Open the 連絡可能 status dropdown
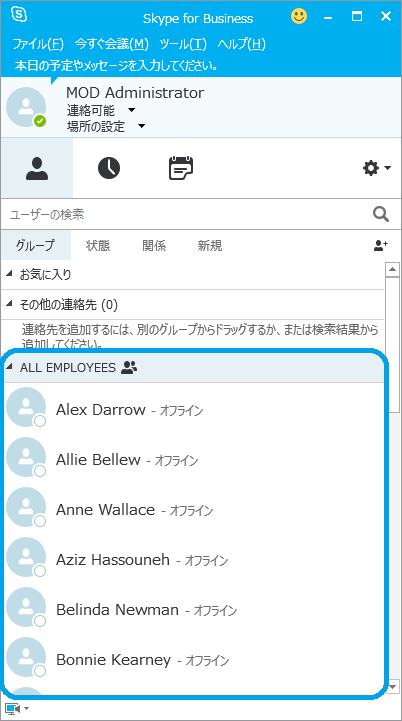402x721 pixels. pos(101,110)
